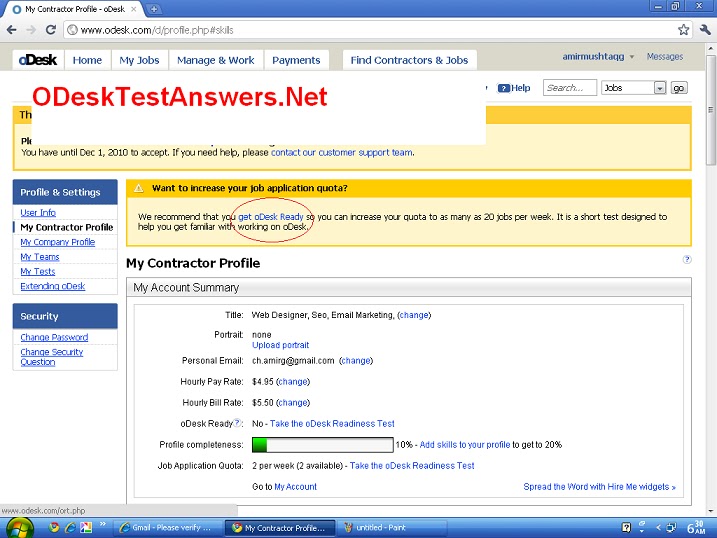Change the Hourly Pay Rate
This screenshot has height=538, width=717.
click(293, 382)
